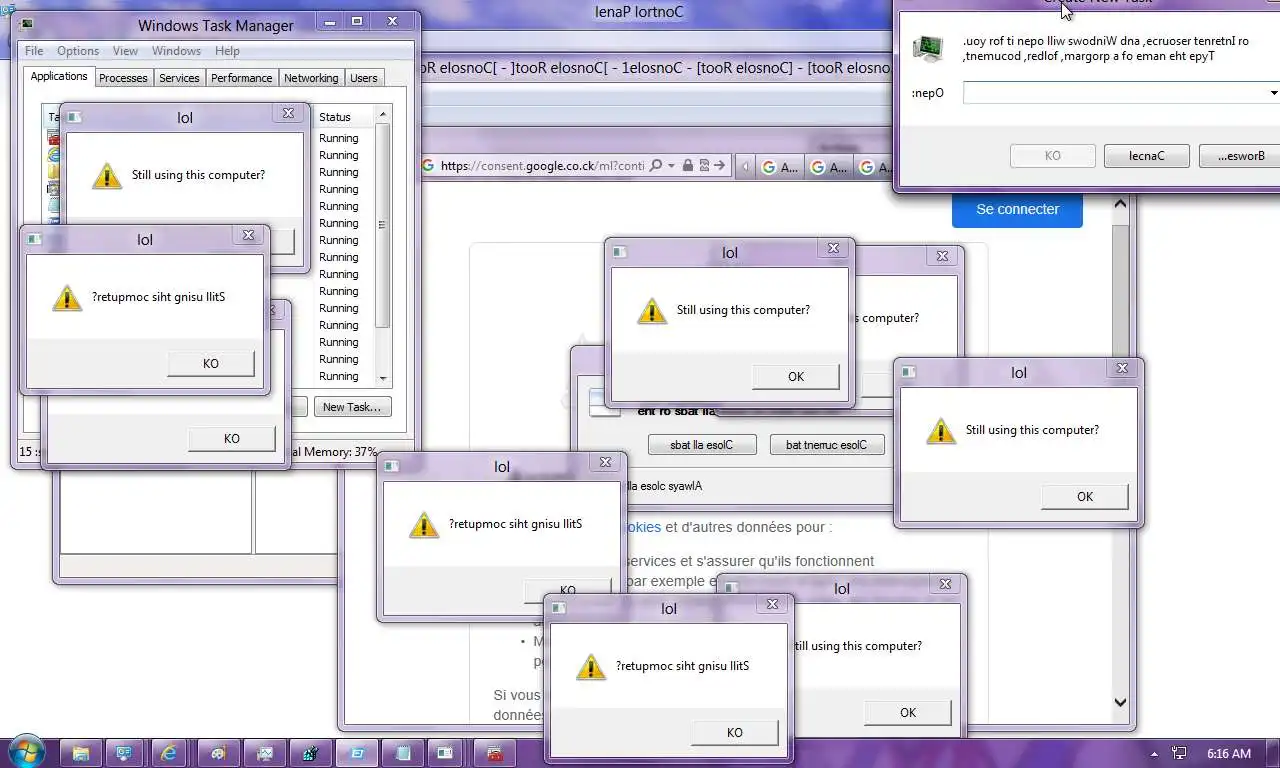Switch to the Networking tab

pyautogui.click(x=311, y=77)
